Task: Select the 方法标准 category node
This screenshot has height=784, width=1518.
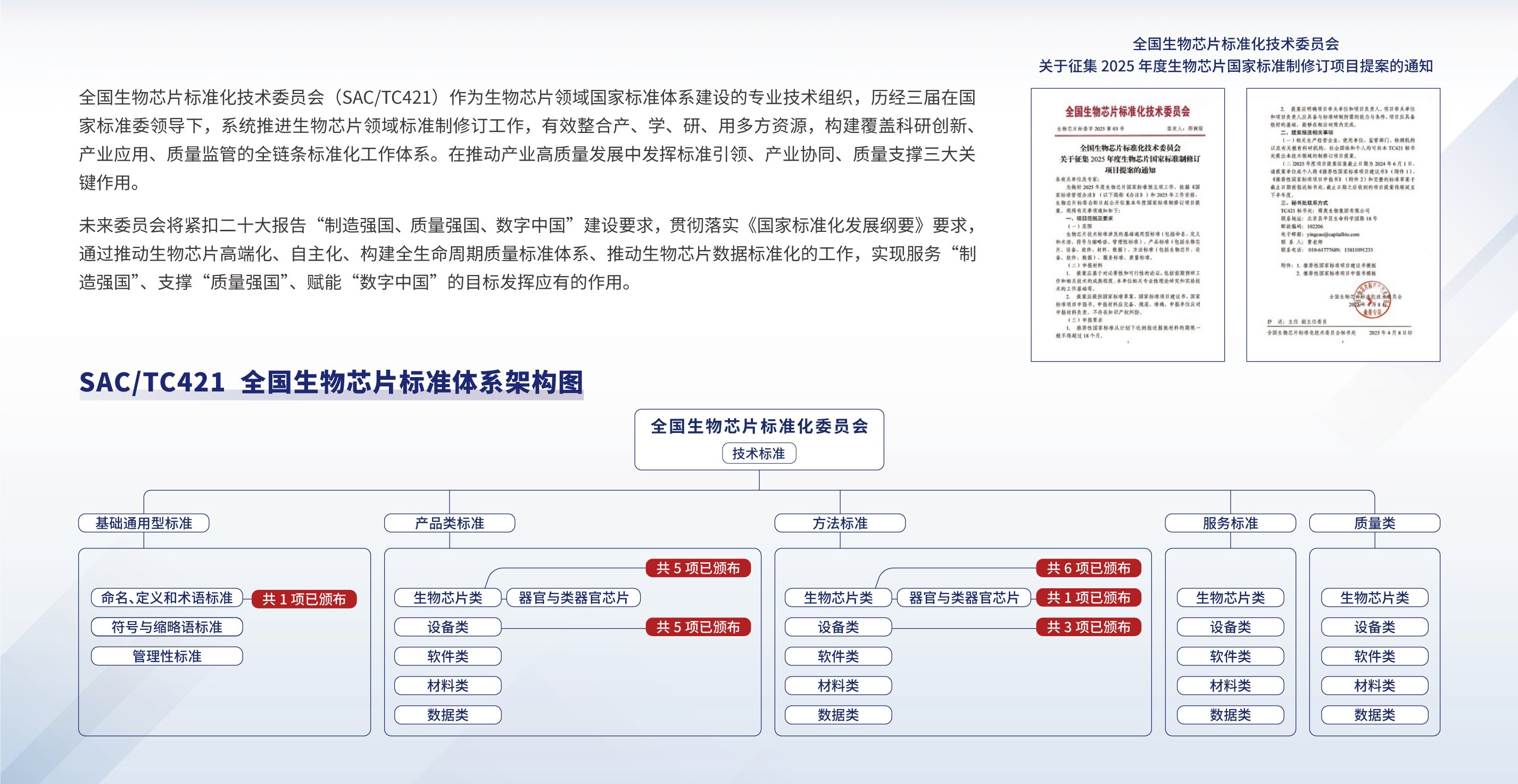Action: (x=840, y=523)
